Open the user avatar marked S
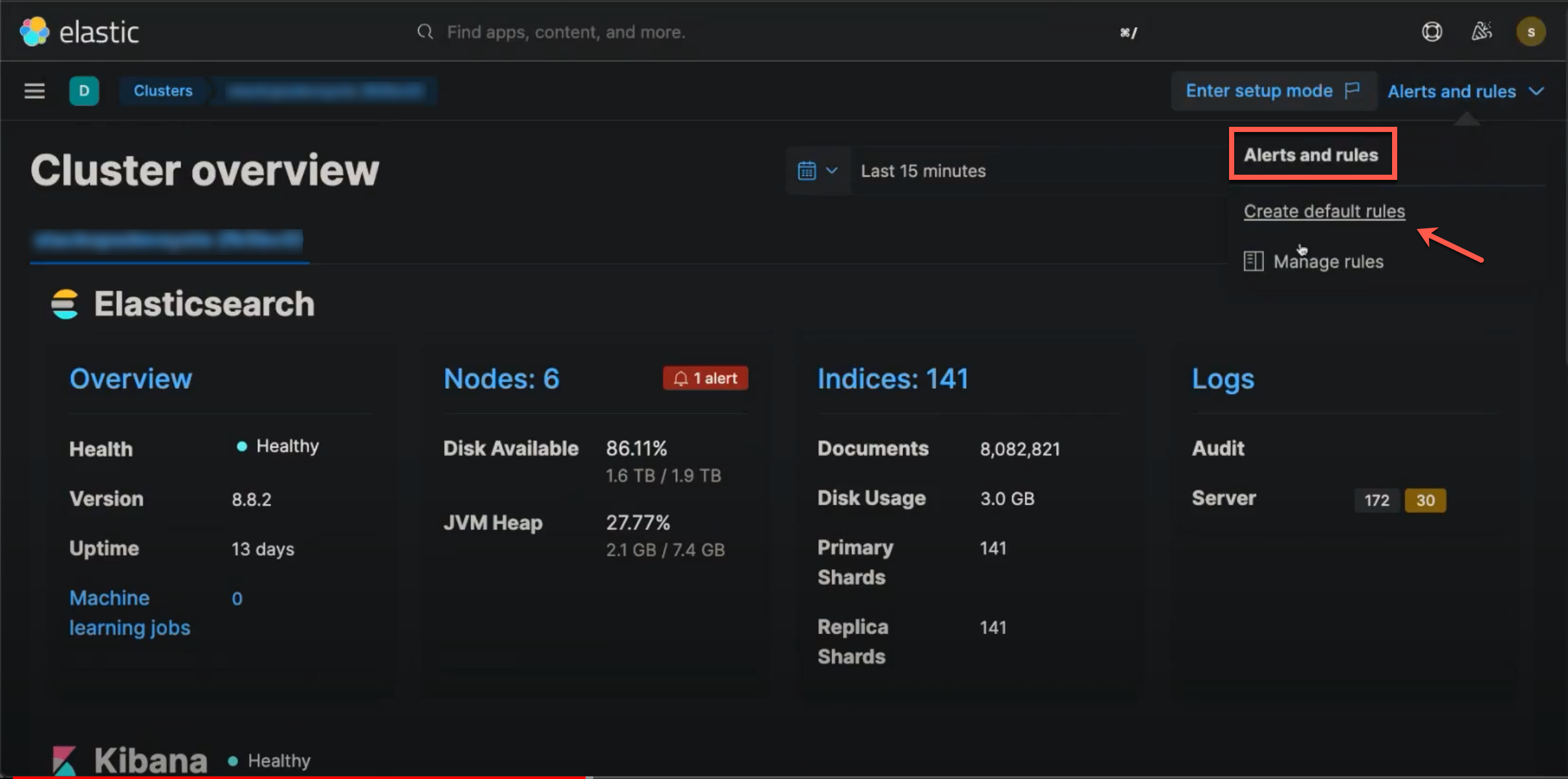1568x779 pixels. [x=1530, y=31]
